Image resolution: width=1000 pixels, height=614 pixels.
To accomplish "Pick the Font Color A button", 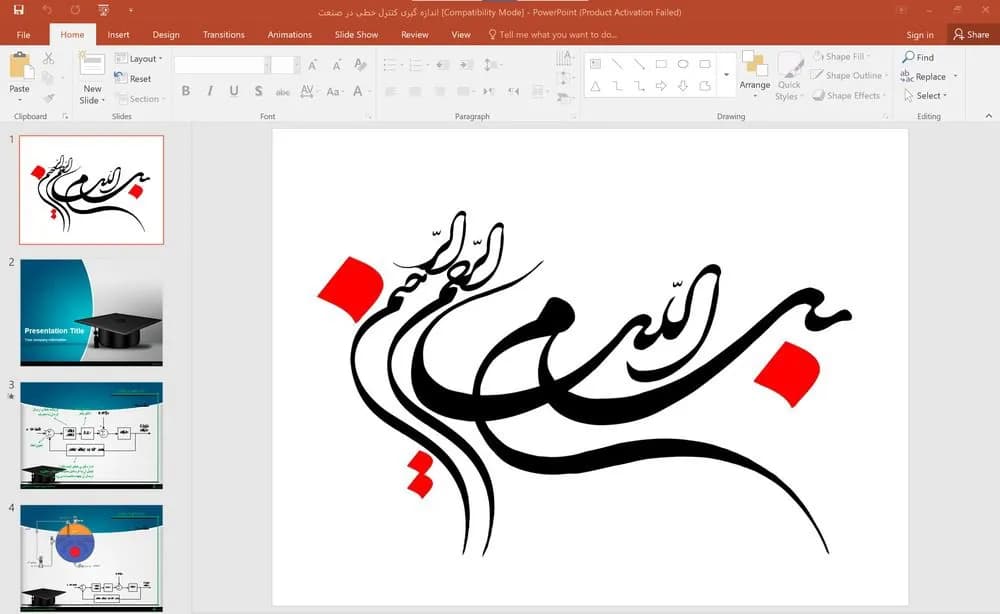I will click(x=358, y=91).
